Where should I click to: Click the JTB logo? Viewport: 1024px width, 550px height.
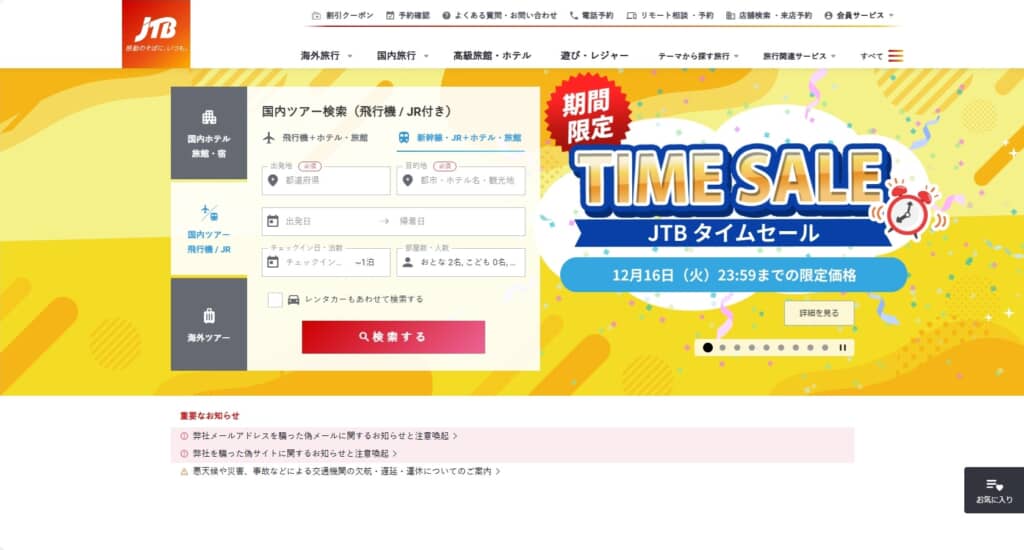pos(156,33)
